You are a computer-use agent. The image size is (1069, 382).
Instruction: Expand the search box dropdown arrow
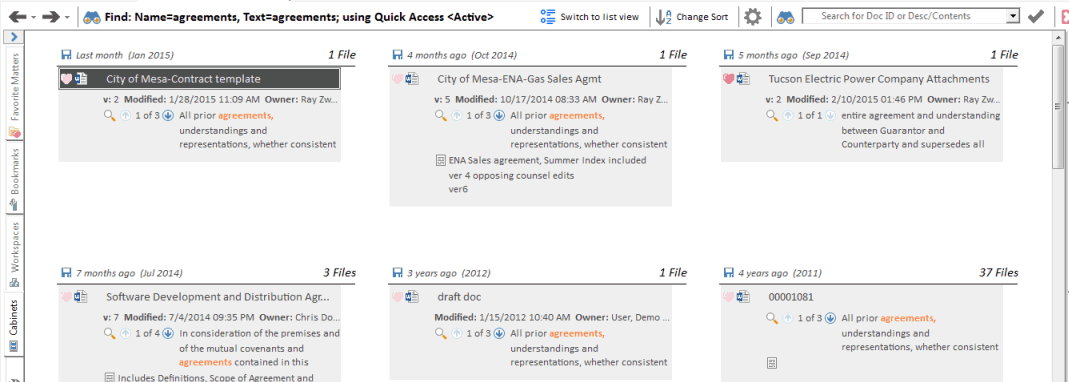point(1013,16)
